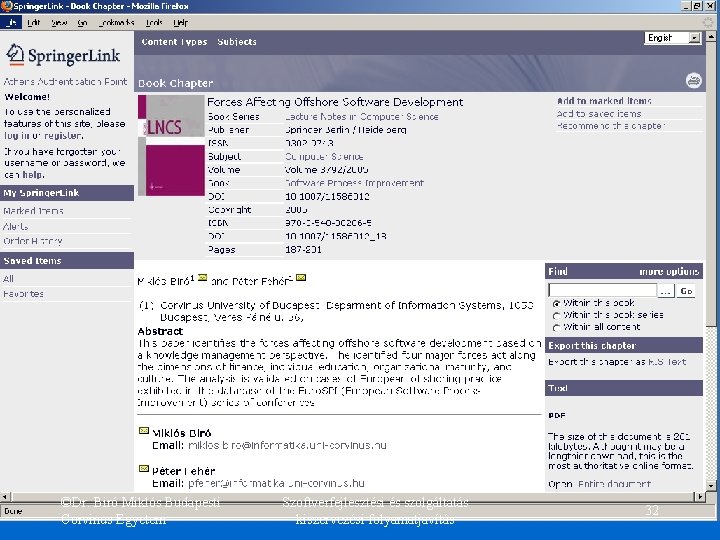Click the SpringerLink logo
This screenshot has height=540, width=720.
tap(63, 56)
